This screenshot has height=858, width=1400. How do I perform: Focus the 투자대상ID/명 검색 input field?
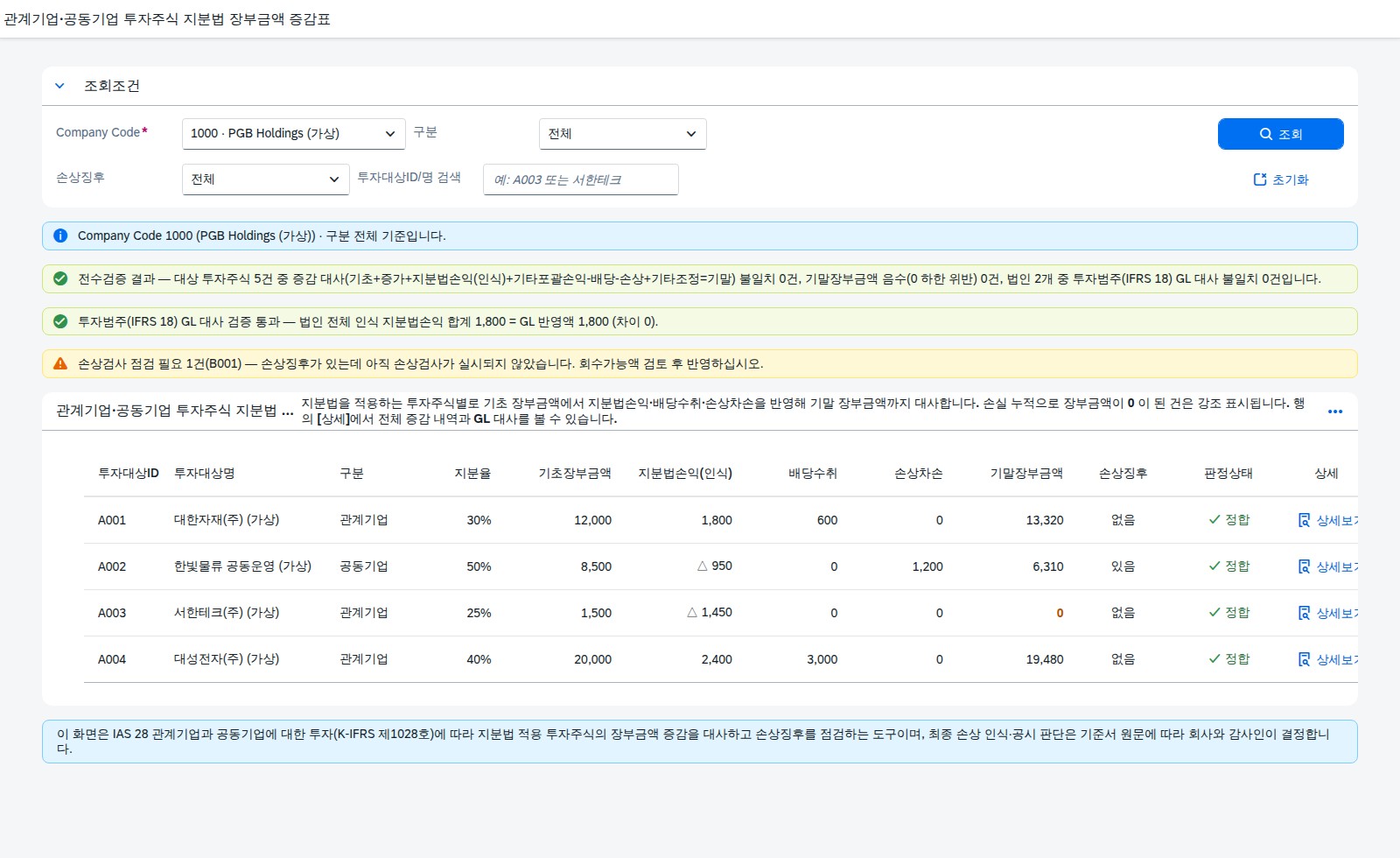coord(581,179)
